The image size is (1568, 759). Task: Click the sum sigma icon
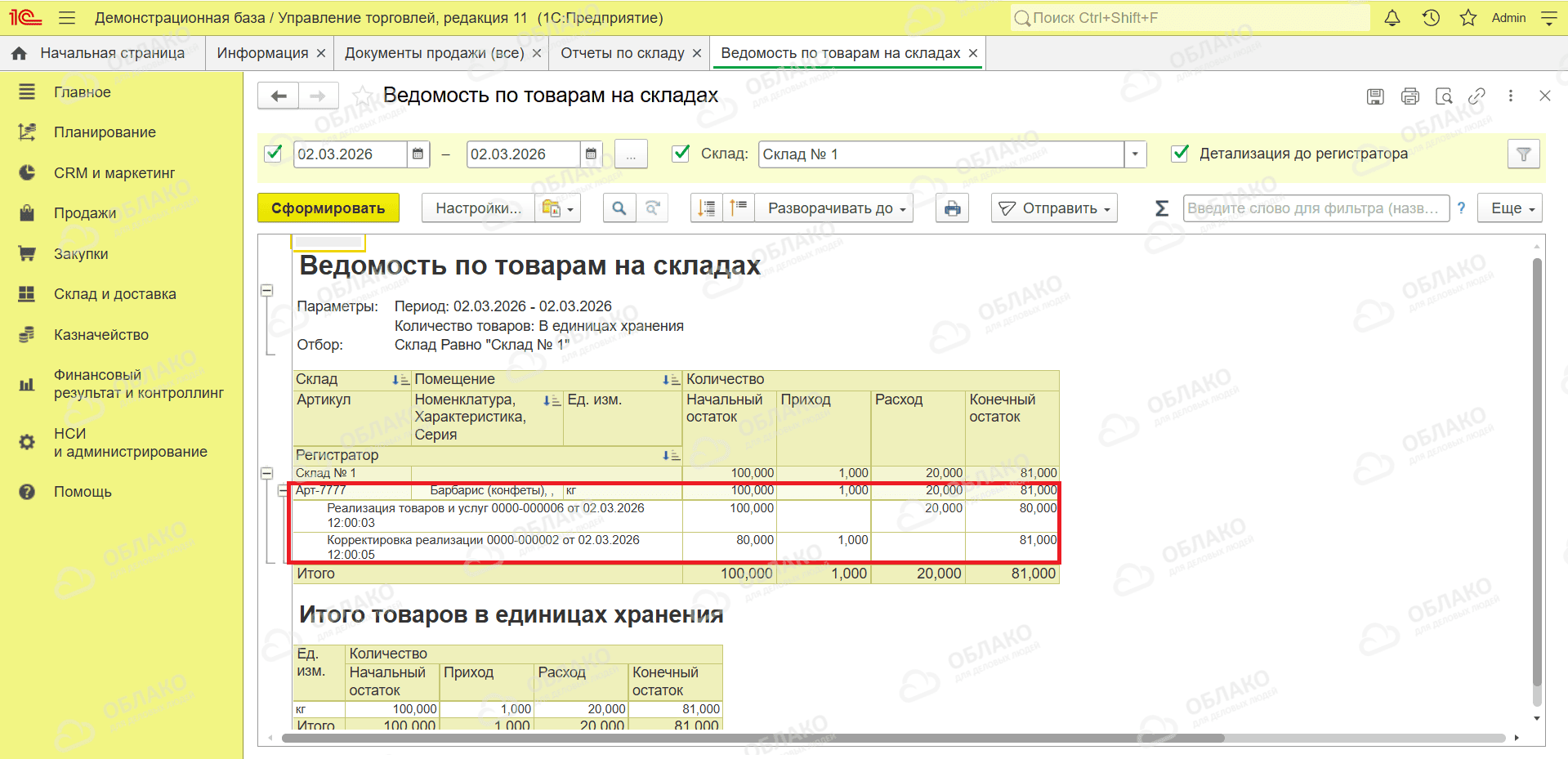1162,208
